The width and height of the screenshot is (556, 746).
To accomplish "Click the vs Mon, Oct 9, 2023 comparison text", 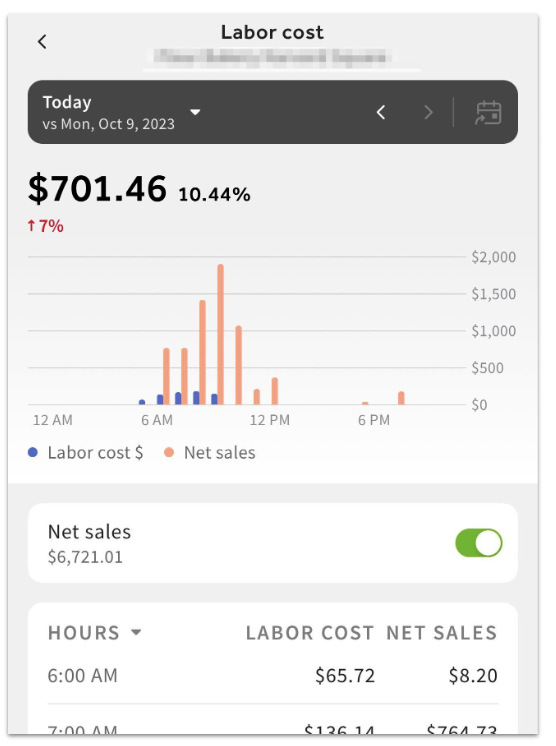I will coord(108,124).
